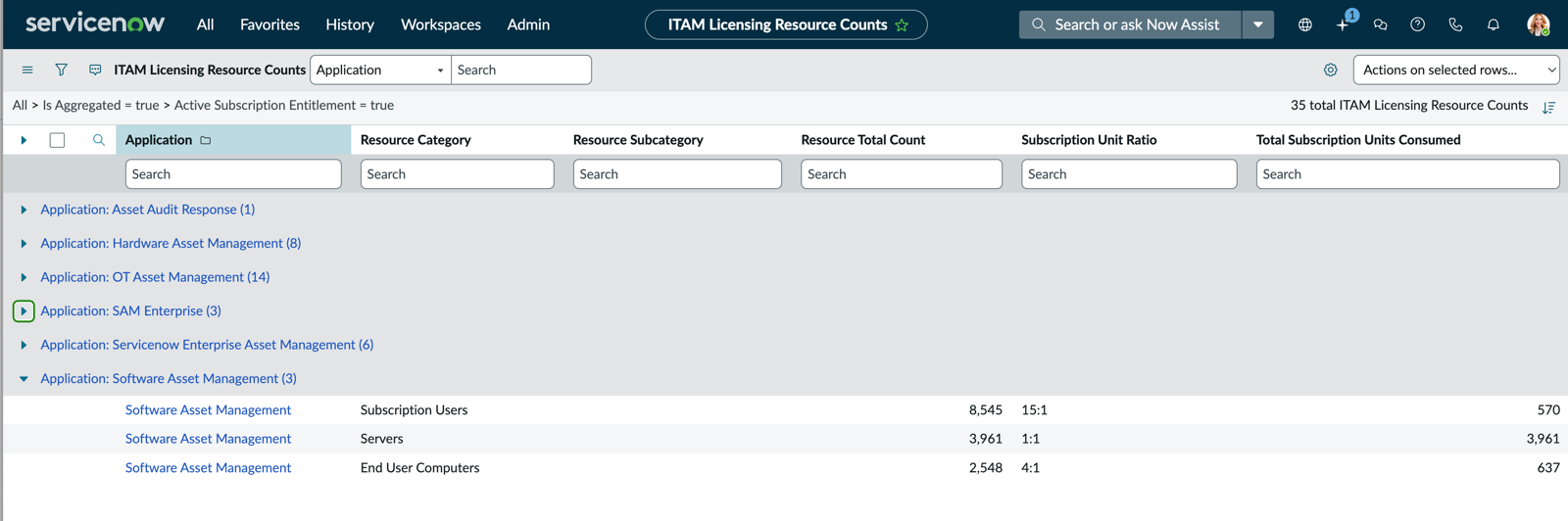This screenshot has width=1568, height=521.
Task: Sort by Total Subscription Units Consumed column
Action: (1358, 140)
